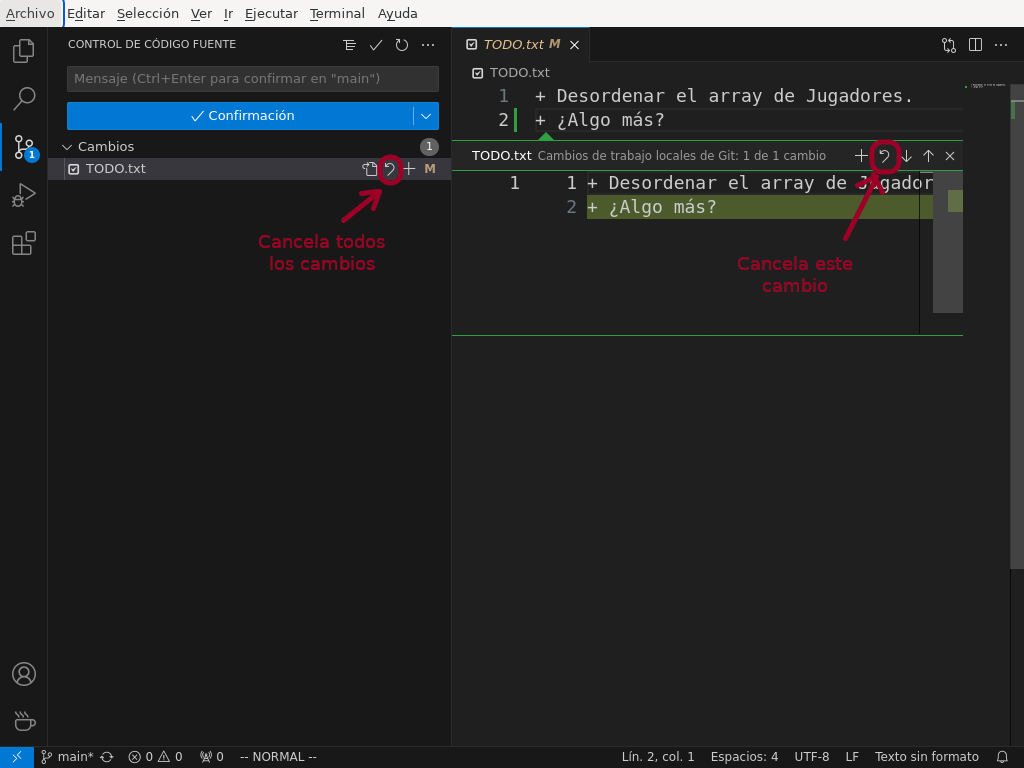Select the TODO.txt editor tab

[520, 45]
